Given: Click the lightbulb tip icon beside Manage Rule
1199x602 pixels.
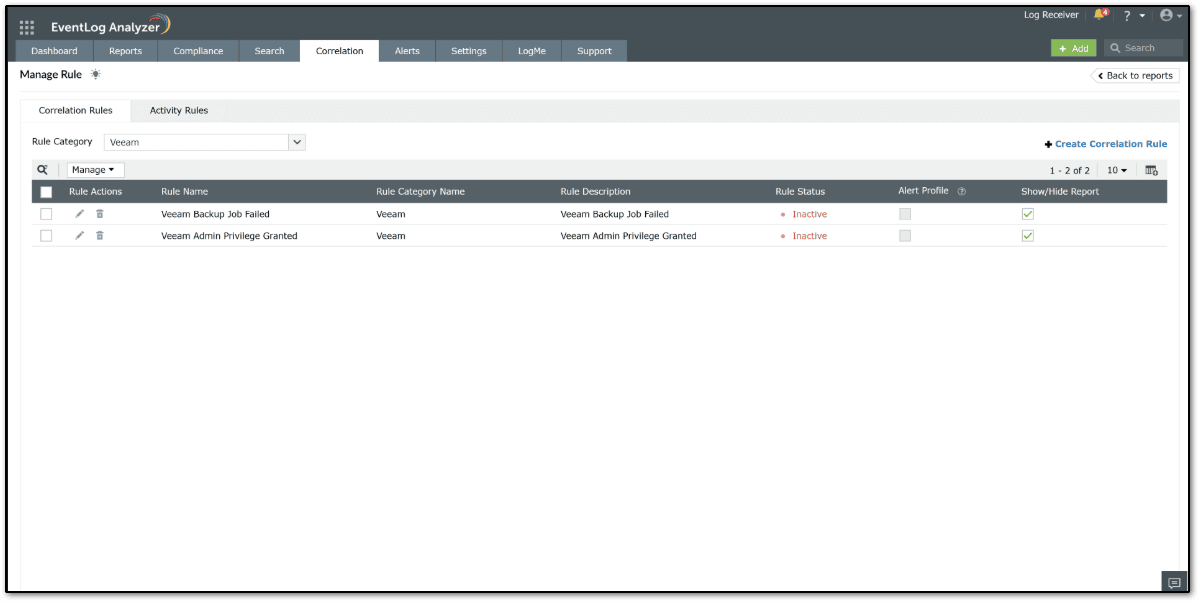Looking at the screenshot, I should (x=95, y=74).
